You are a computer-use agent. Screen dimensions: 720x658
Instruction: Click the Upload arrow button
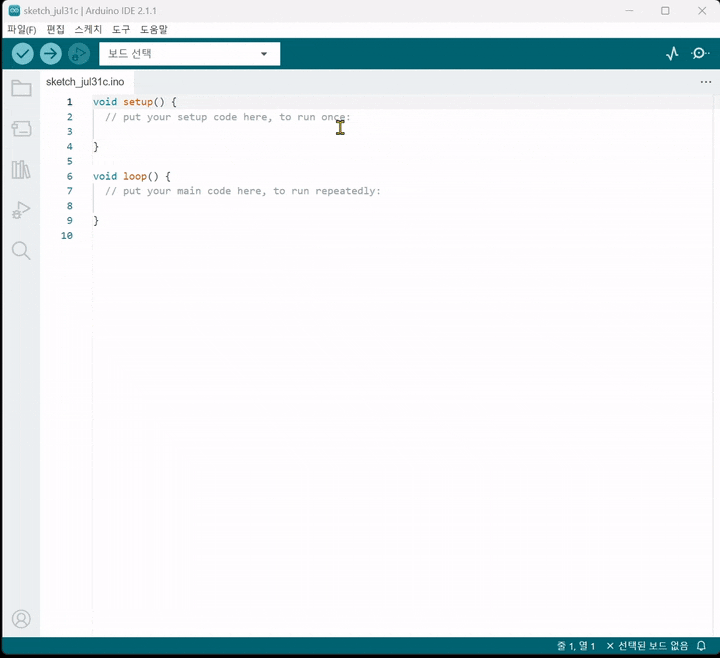[x=51, y=54]
